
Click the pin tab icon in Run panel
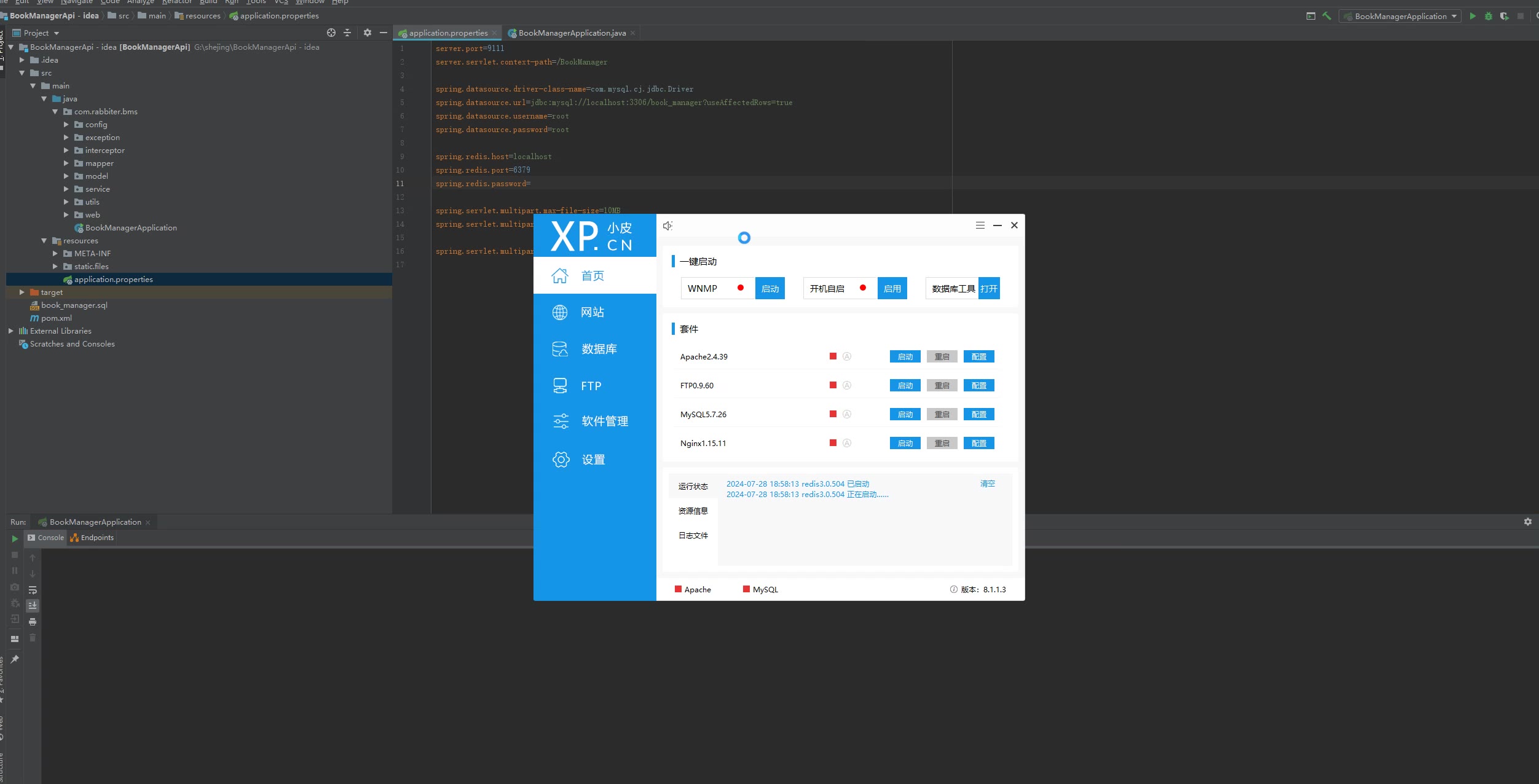tap(15, 659)
